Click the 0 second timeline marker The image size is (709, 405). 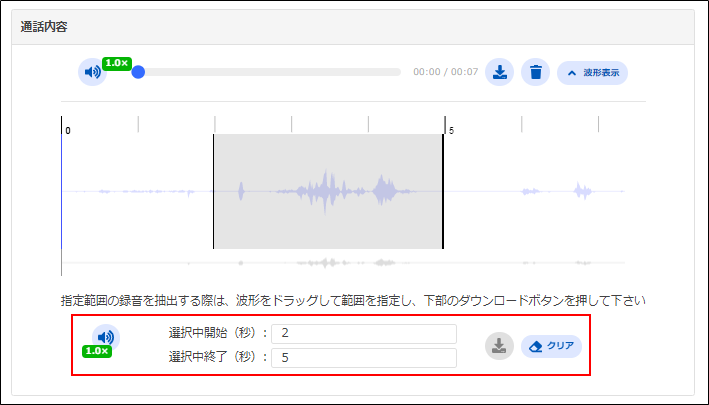(x=68, y=130)
